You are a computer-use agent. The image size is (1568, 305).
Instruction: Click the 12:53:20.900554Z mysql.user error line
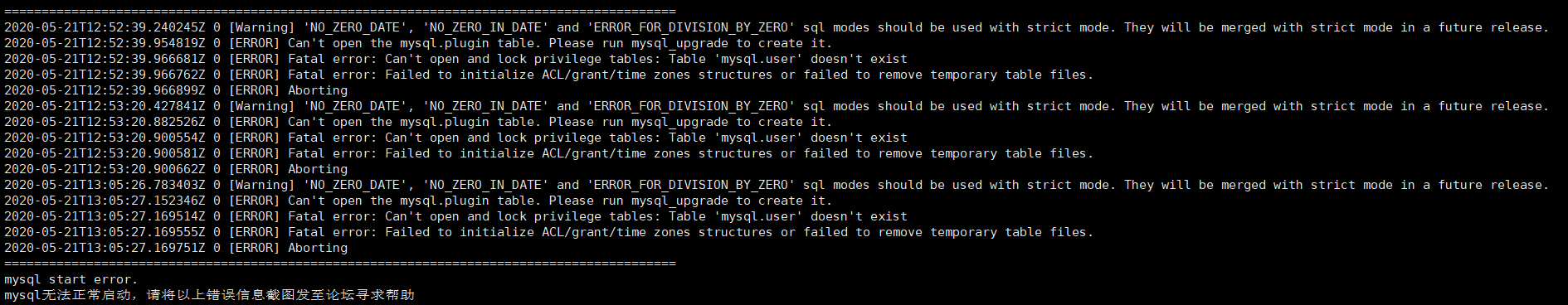(x=455, y=138)
